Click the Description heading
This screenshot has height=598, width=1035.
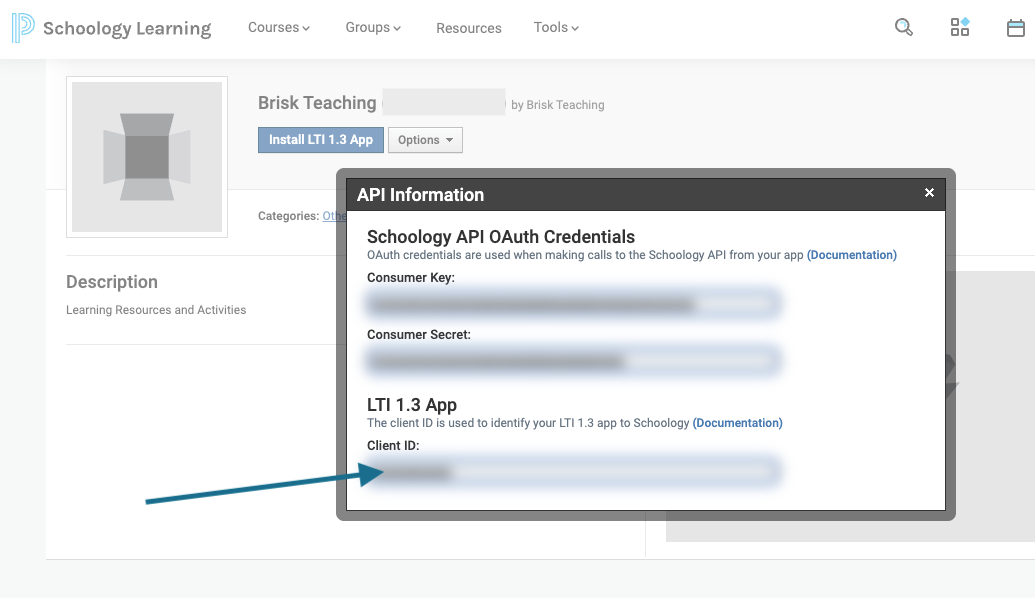[112, 282]
